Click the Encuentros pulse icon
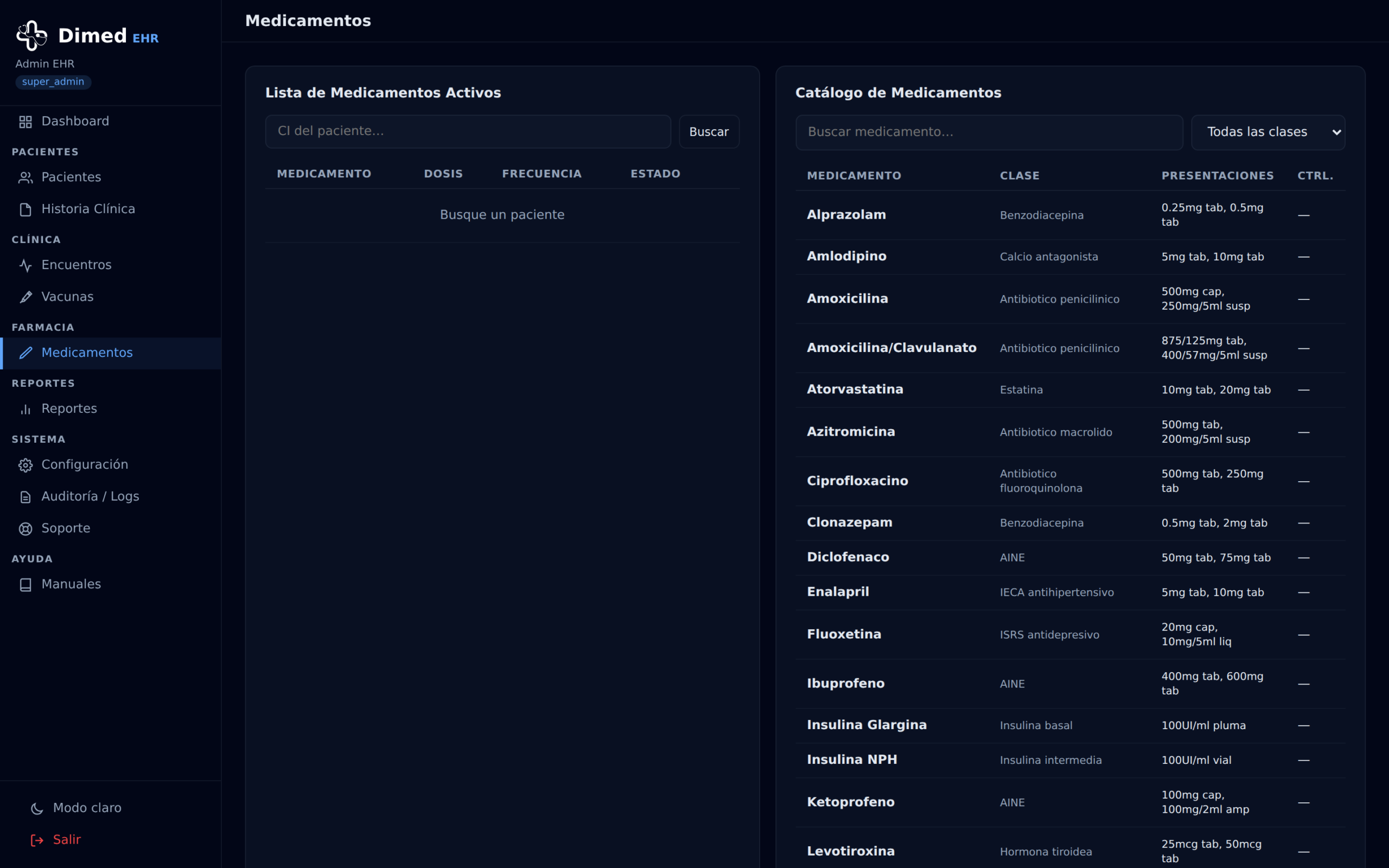Image resolution: width=1389 pixels, height=868 pixels. click(26, 265)
